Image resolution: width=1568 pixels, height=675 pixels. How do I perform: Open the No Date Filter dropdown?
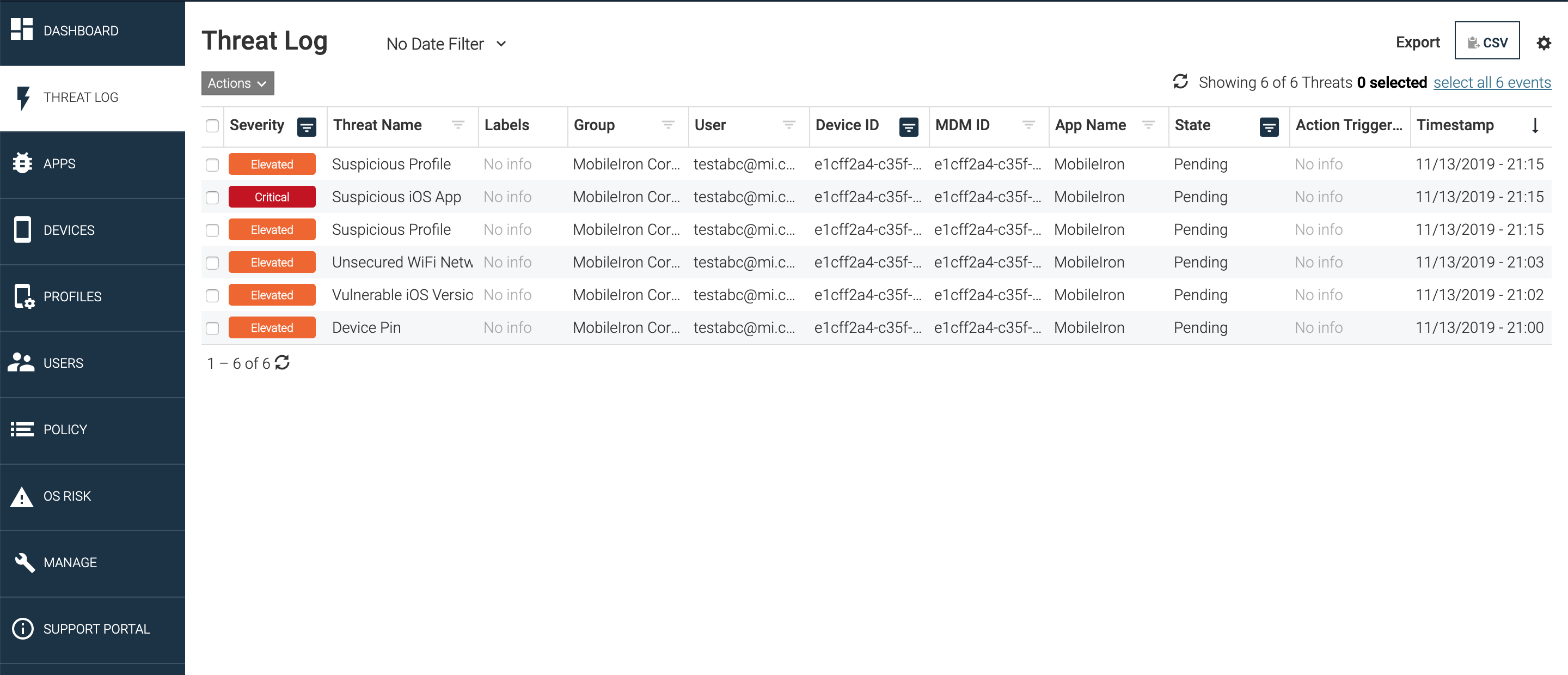click(x=446, y=44)
